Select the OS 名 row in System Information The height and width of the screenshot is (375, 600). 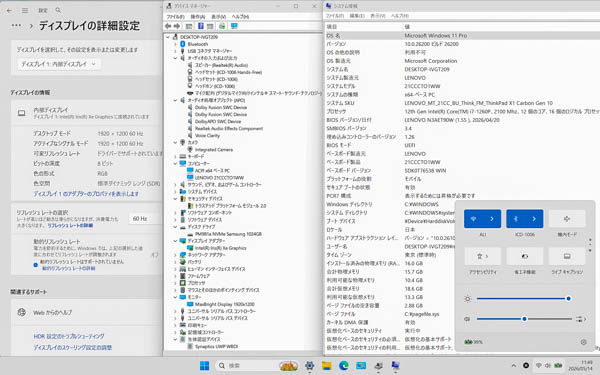coord(462,36)
